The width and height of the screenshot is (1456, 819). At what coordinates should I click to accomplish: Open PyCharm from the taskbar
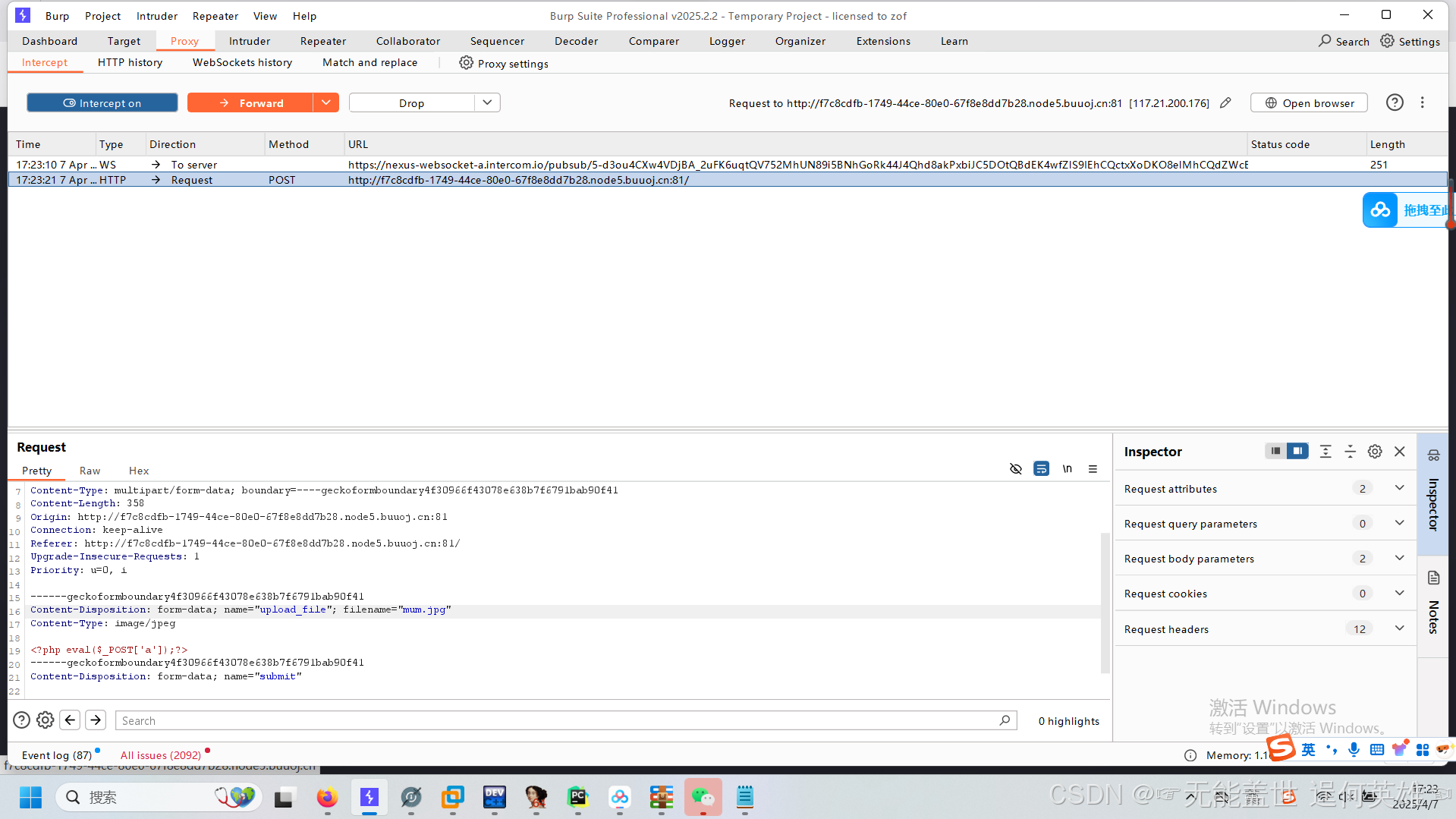(x=578, y=797)
